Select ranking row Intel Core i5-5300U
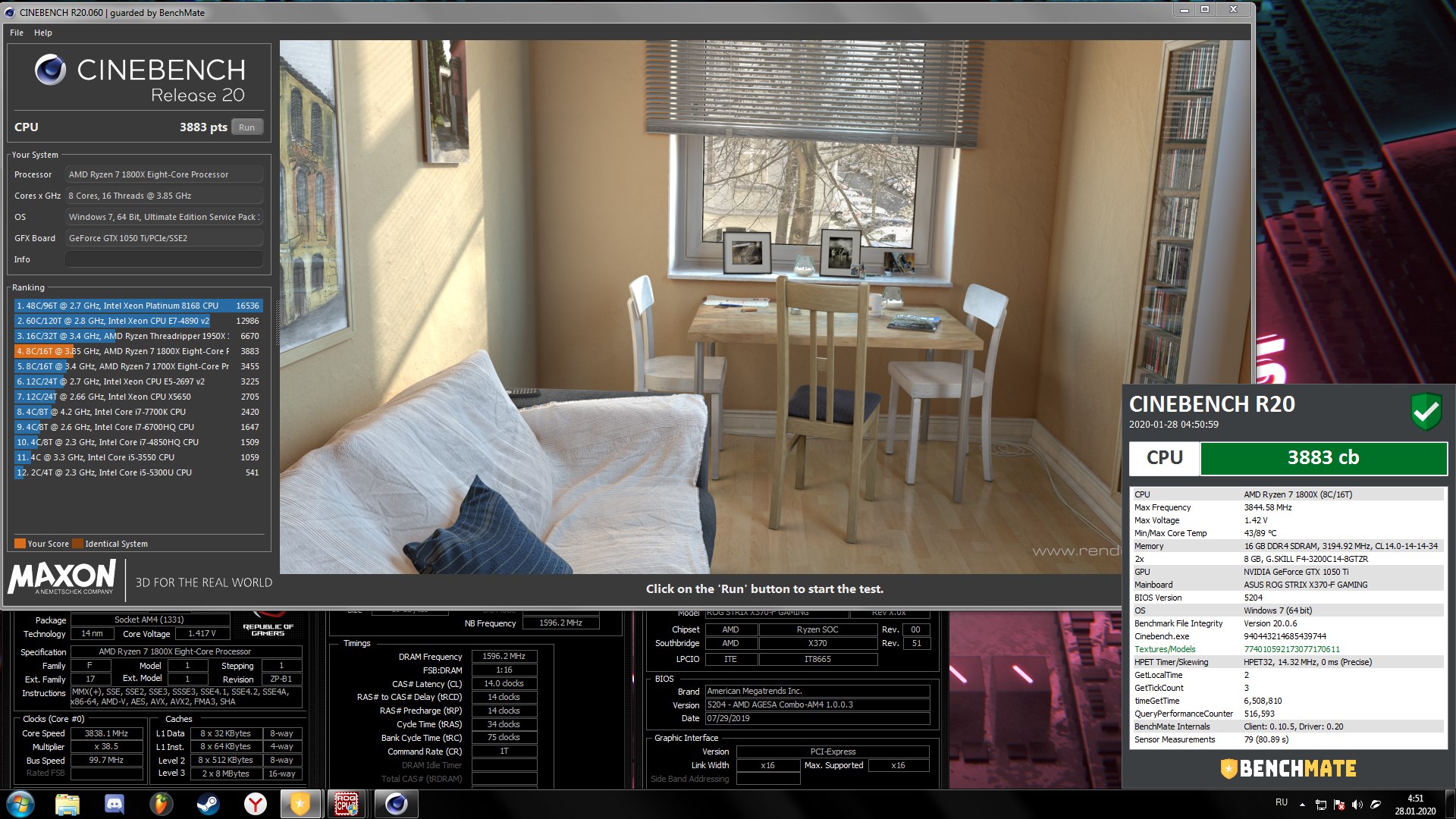Image resolution: width=1456 pixels, height=819 pixels. click(x=138, y=472)
